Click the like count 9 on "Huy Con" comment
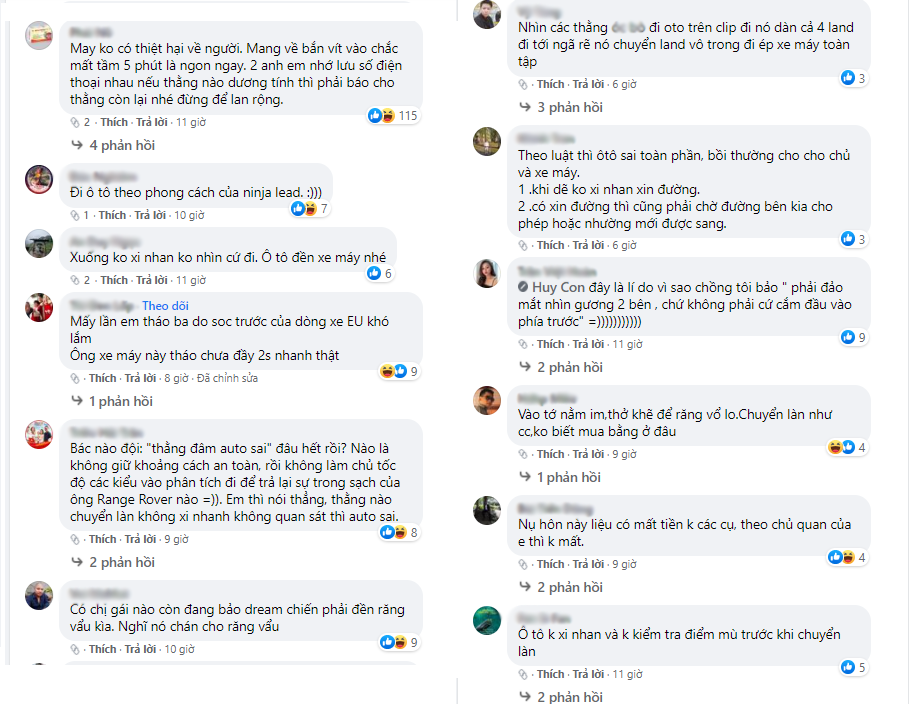 [x=854, y=337]
